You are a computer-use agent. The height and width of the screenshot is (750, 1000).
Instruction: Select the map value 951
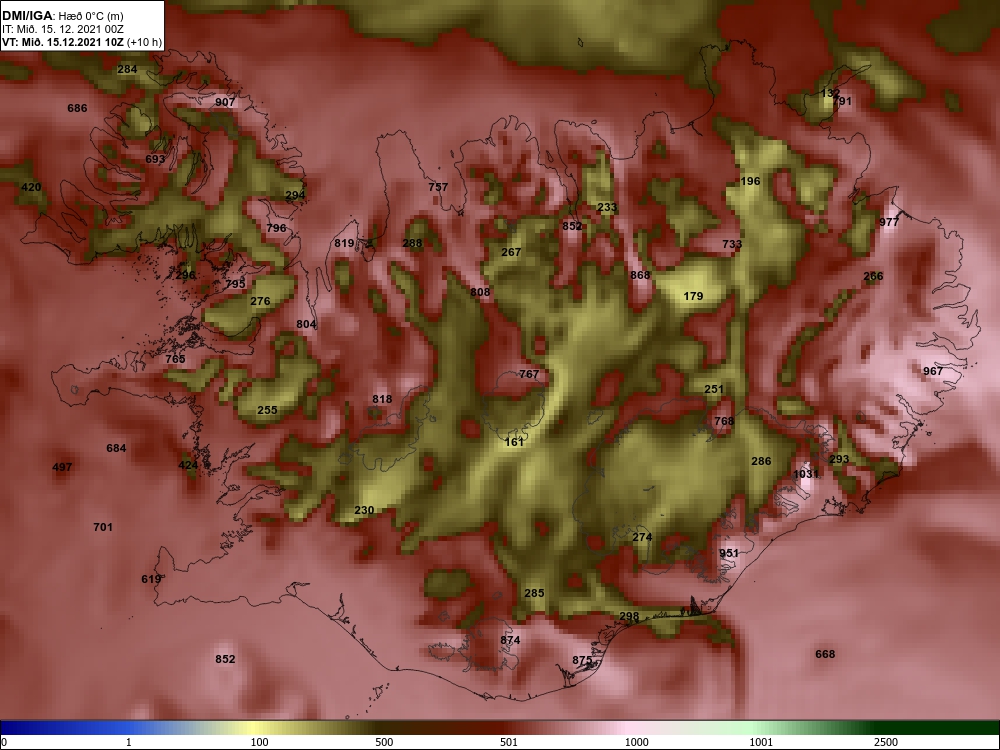729,554
